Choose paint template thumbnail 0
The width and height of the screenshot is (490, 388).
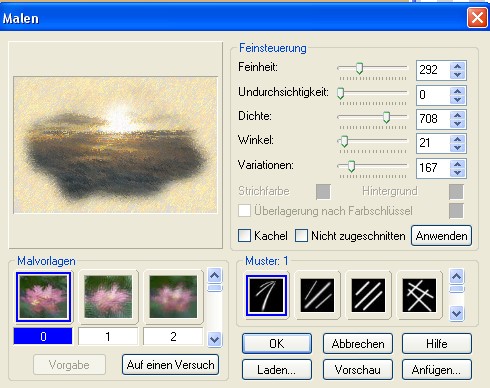pos(43,297)
